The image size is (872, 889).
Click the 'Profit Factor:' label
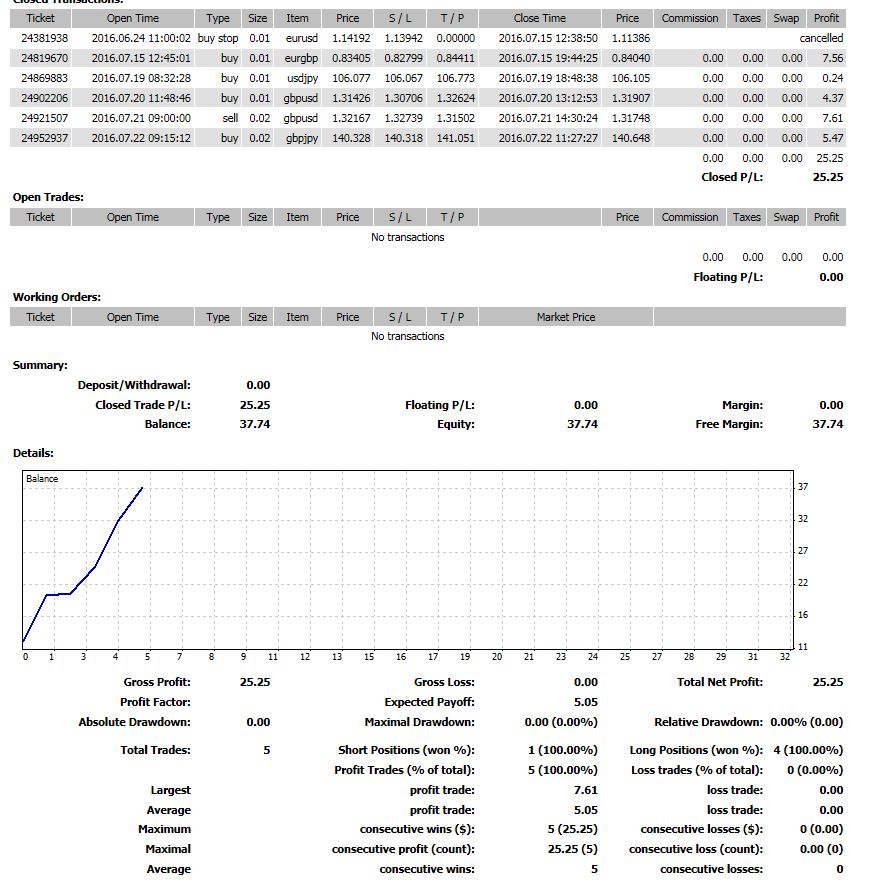(155, 702)
